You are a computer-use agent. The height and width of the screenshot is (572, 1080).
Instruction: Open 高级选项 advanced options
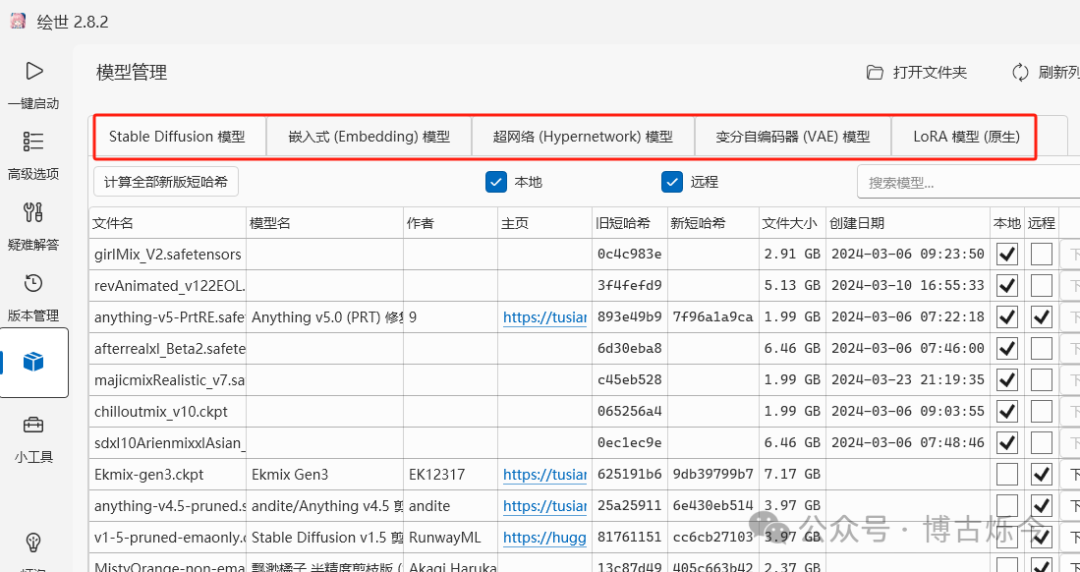click(x=33, y=156)
